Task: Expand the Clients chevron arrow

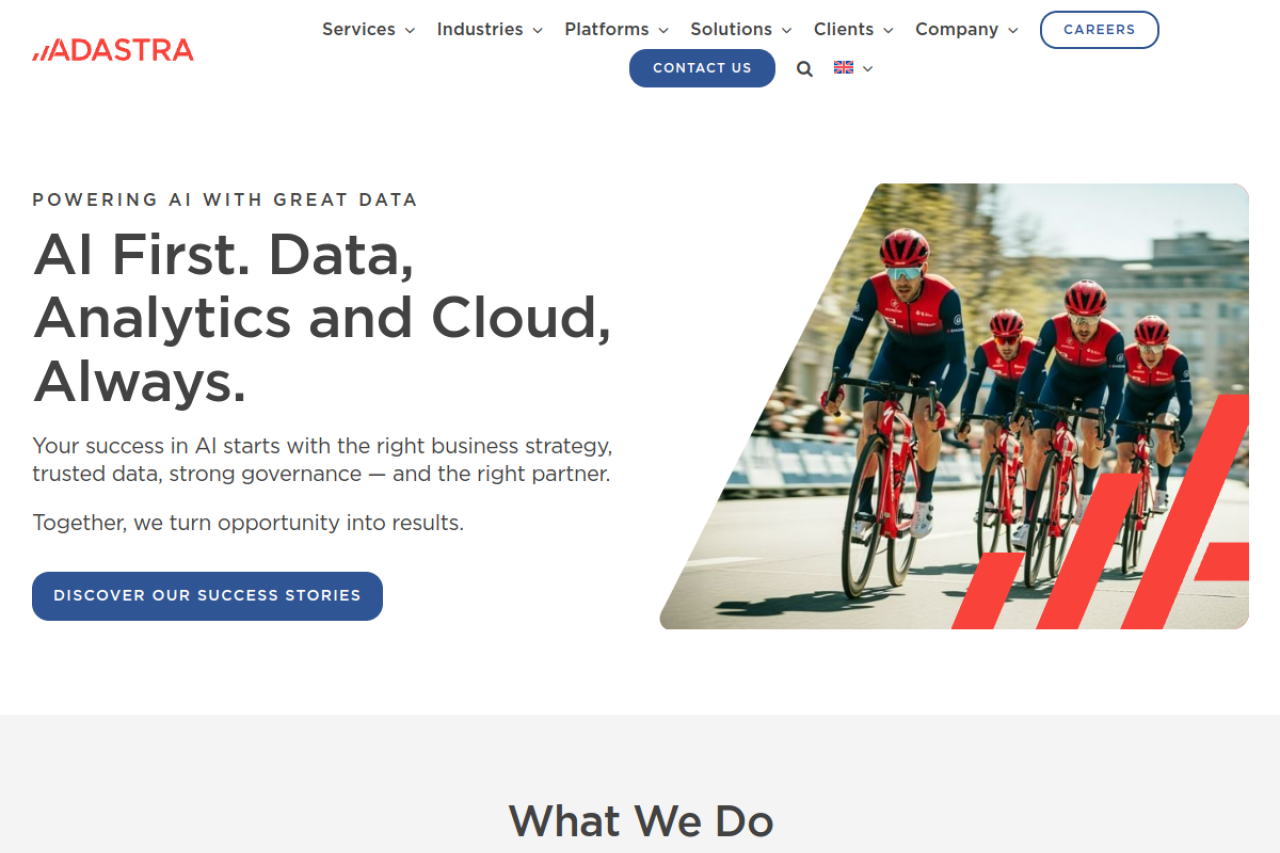Action: pos(889,30)
